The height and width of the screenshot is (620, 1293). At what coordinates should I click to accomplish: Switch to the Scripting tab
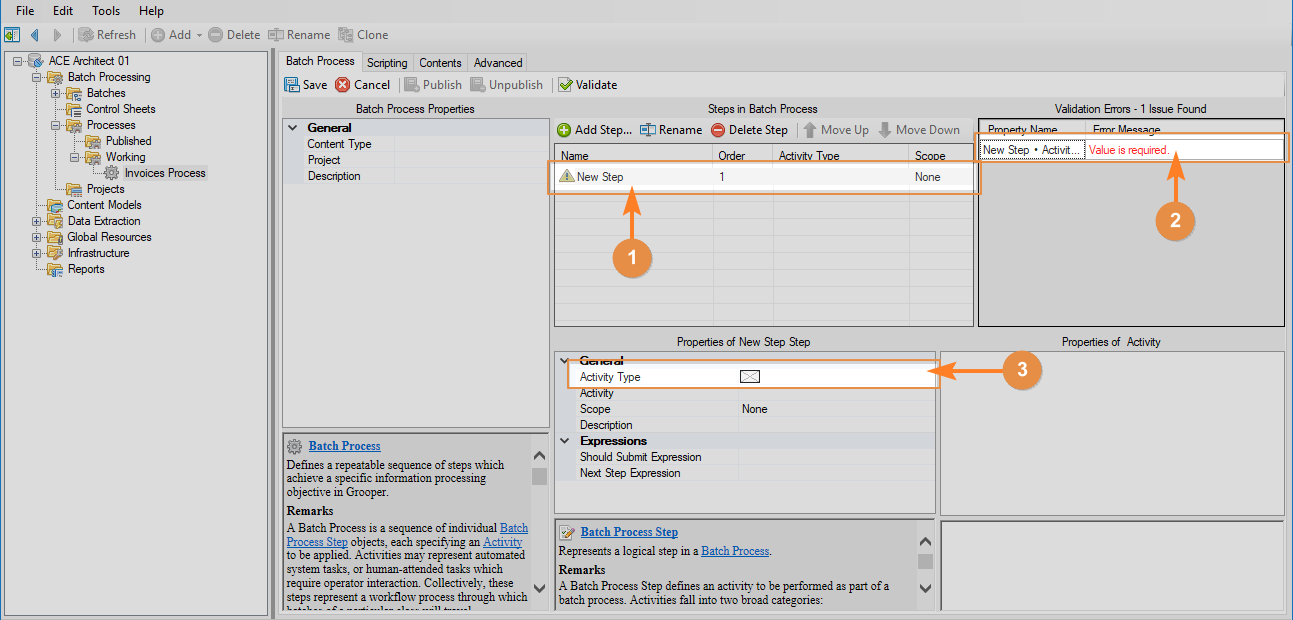[x=387, y=63]
